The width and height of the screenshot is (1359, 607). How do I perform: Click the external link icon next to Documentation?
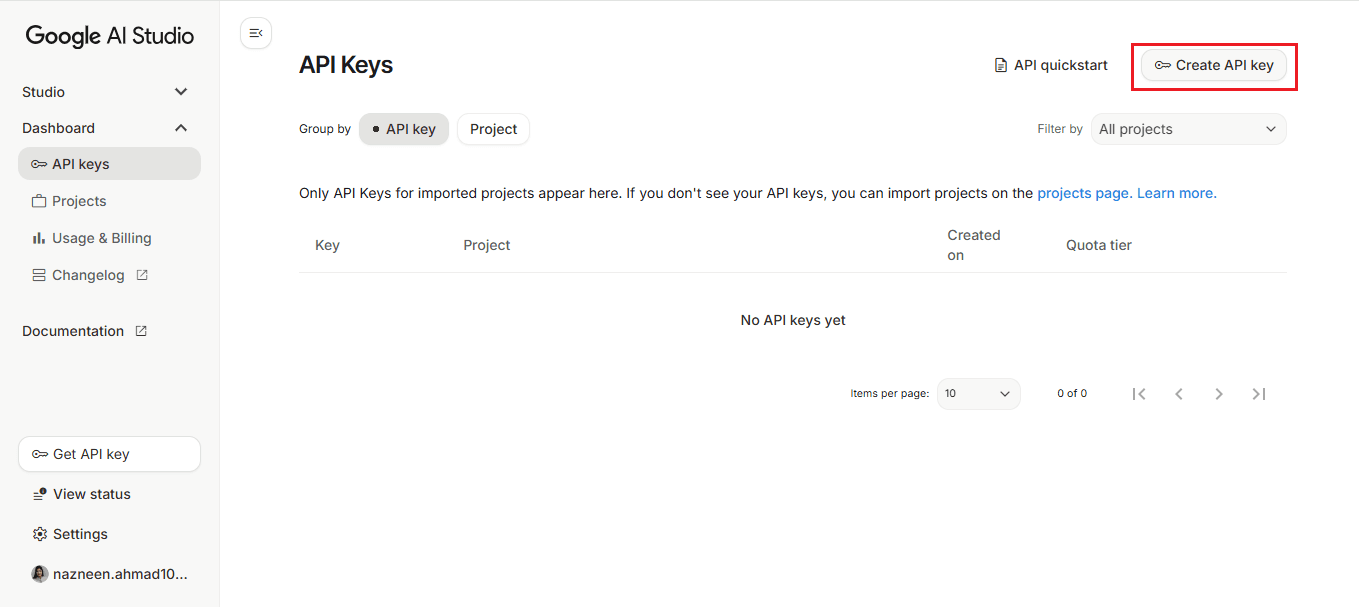[x=141, y=331]
